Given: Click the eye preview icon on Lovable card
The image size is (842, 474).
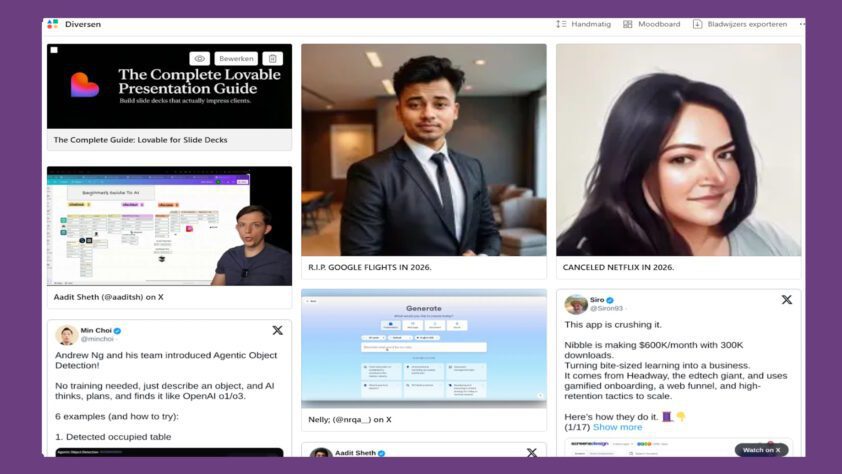Looking at the screenshot, I should (200, 59).
